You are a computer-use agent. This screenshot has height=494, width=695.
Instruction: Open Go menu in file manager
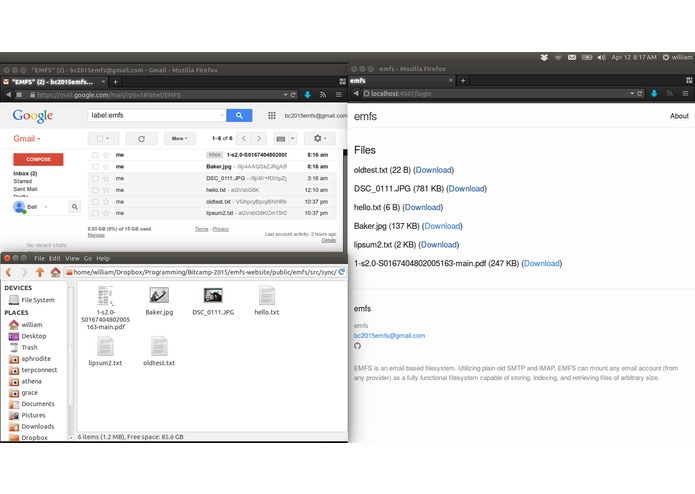(x=88, y=258)
